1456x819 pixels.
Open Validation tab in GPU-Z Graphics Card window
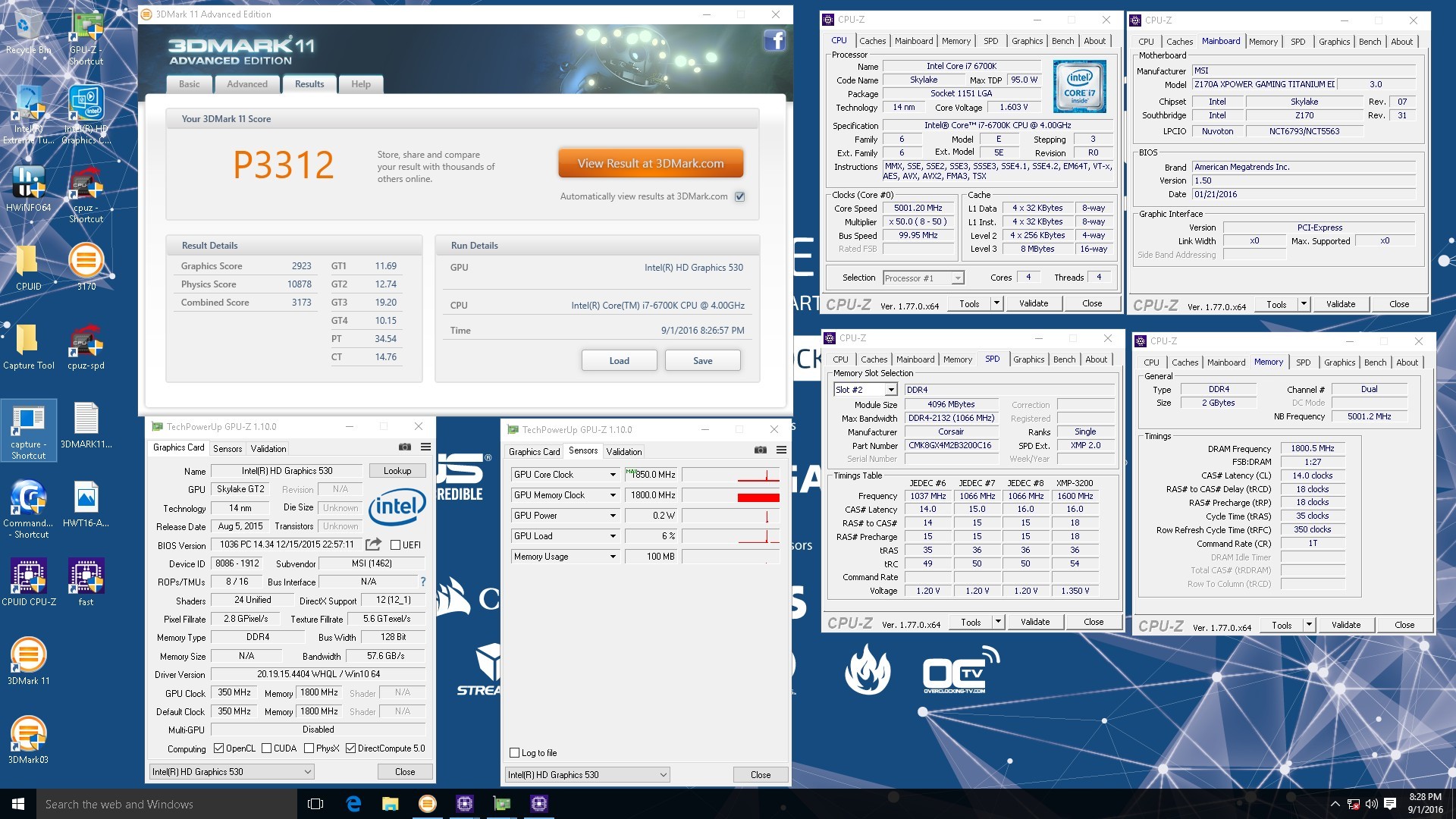tap(268, 449)
